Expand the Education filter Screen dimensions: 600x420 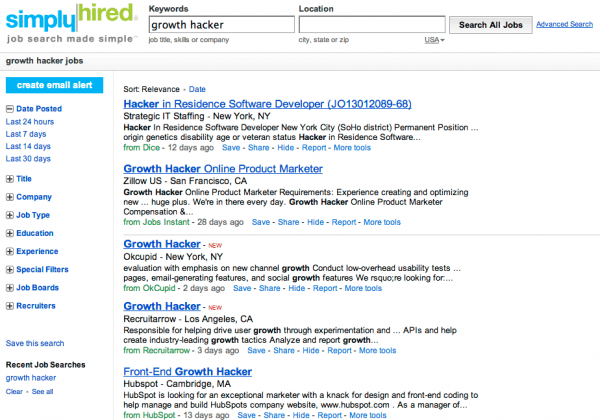point(10,233)
